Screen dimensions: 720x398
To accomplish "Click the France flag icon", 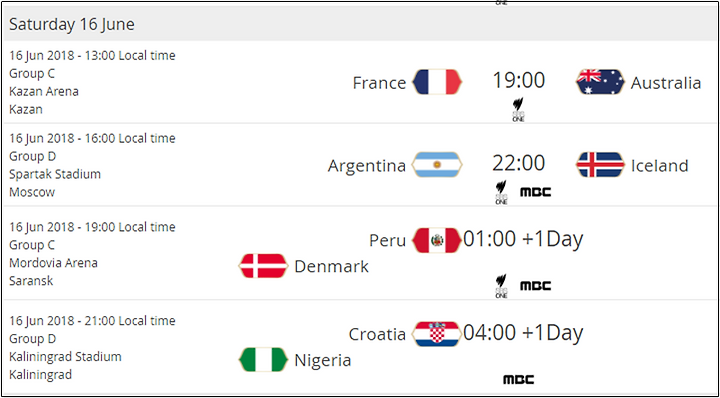I will click(437, 82).
